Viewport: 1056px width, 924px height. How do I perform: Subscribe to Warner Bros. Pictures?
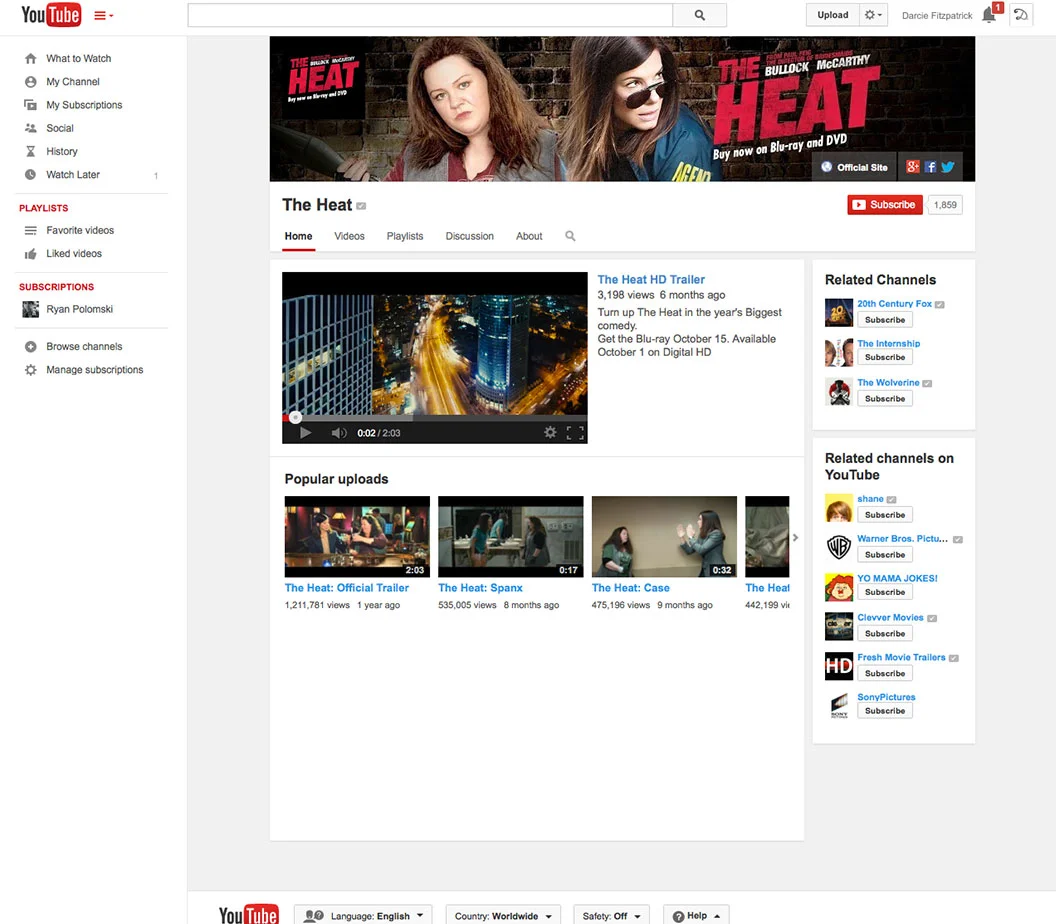coord(885,555)
